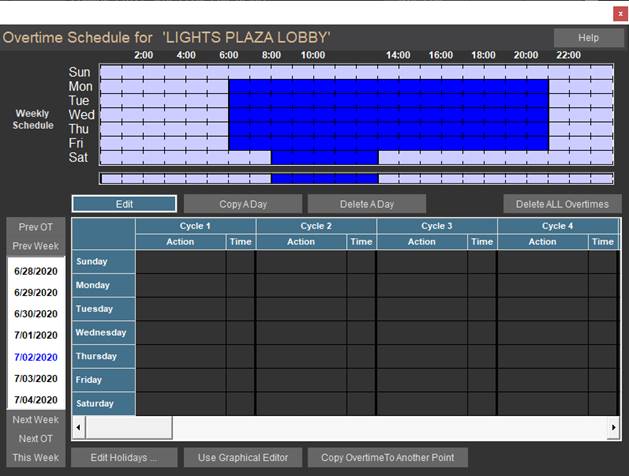Go to Prev OT
629x476 pixels.
35,227
